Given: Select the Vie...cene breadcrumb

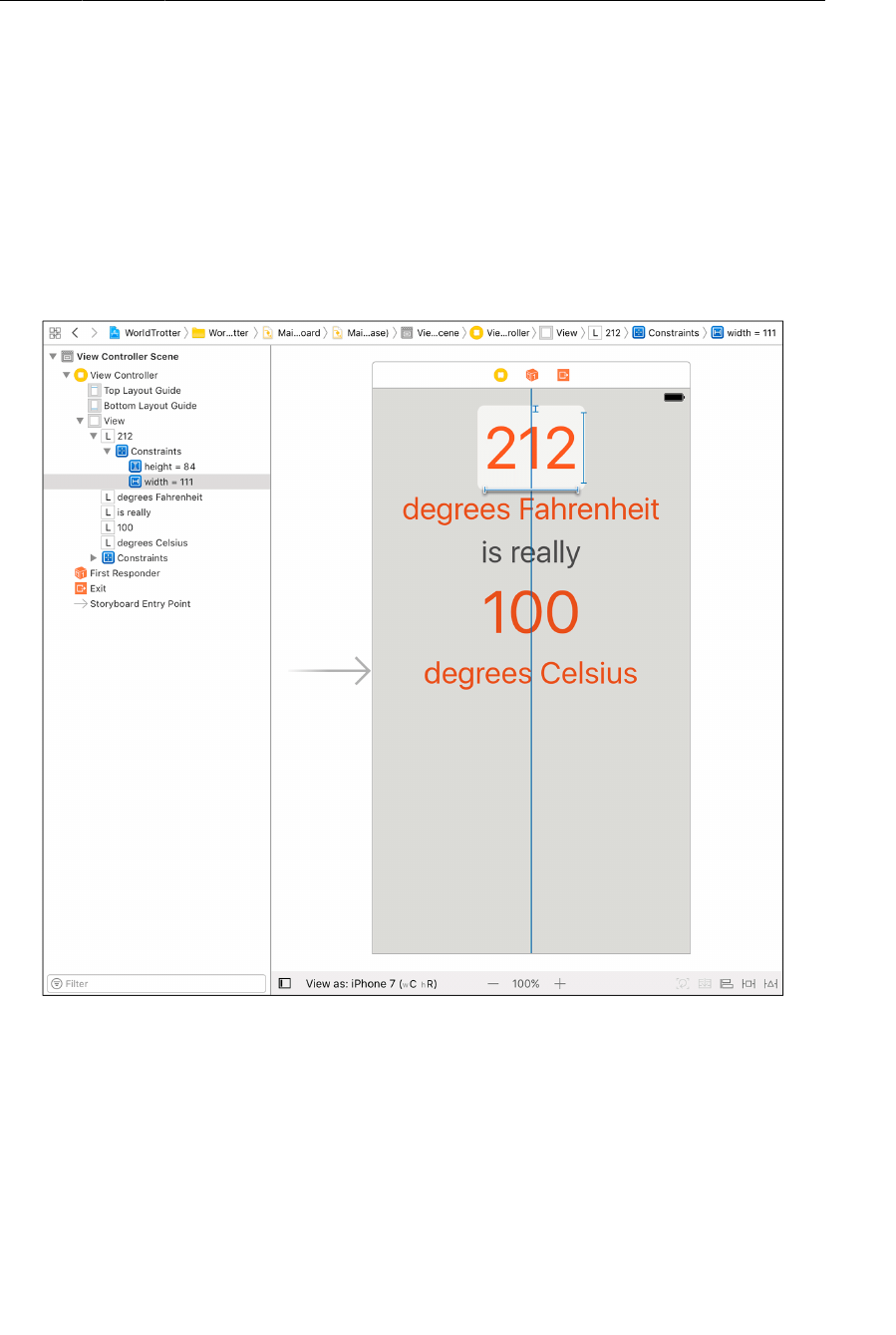Looking at the screenshot, I should (x=431, y=333).
